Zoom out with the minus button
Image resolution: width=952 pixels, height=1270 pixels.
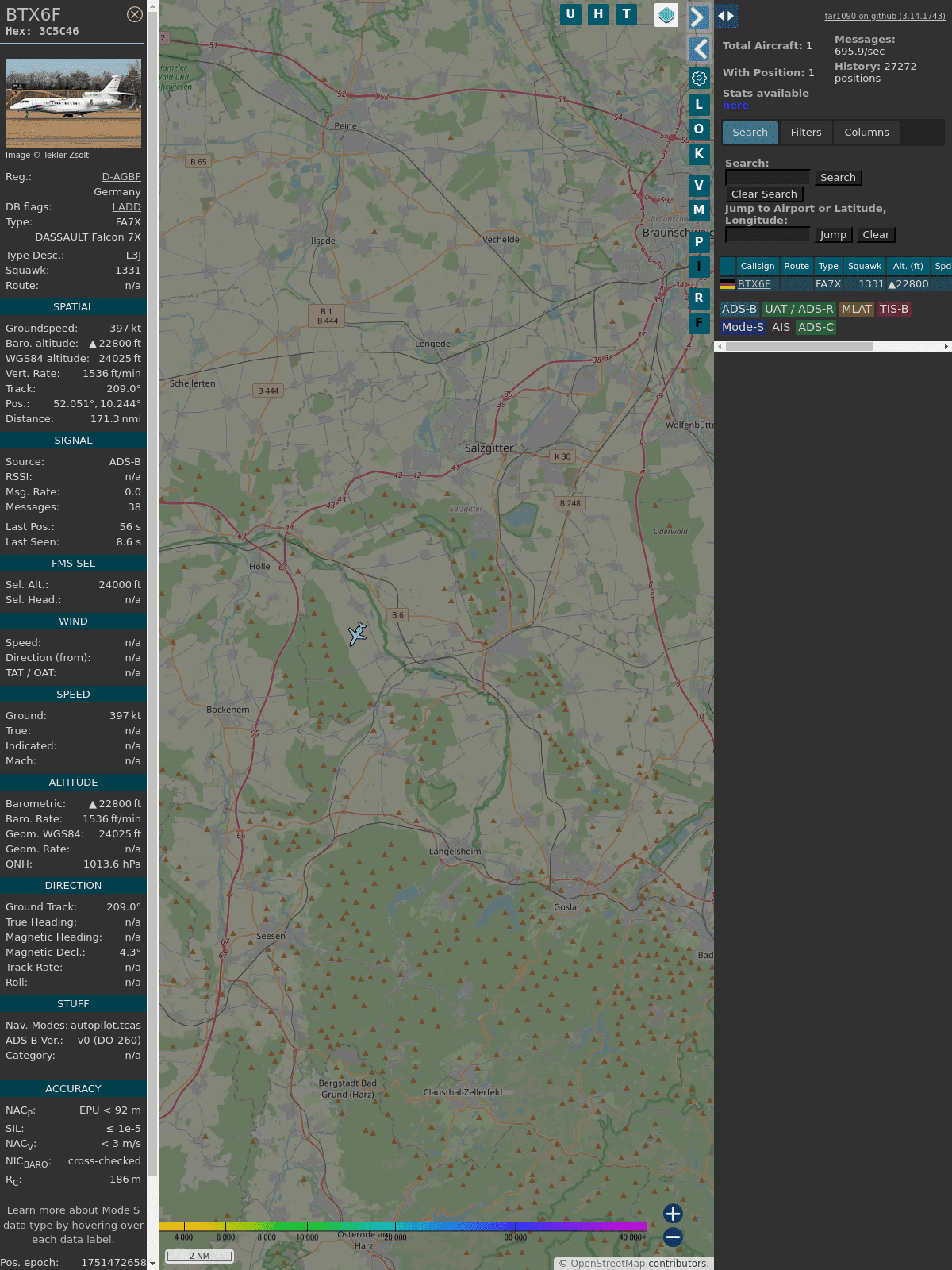tap(673, 1237)
